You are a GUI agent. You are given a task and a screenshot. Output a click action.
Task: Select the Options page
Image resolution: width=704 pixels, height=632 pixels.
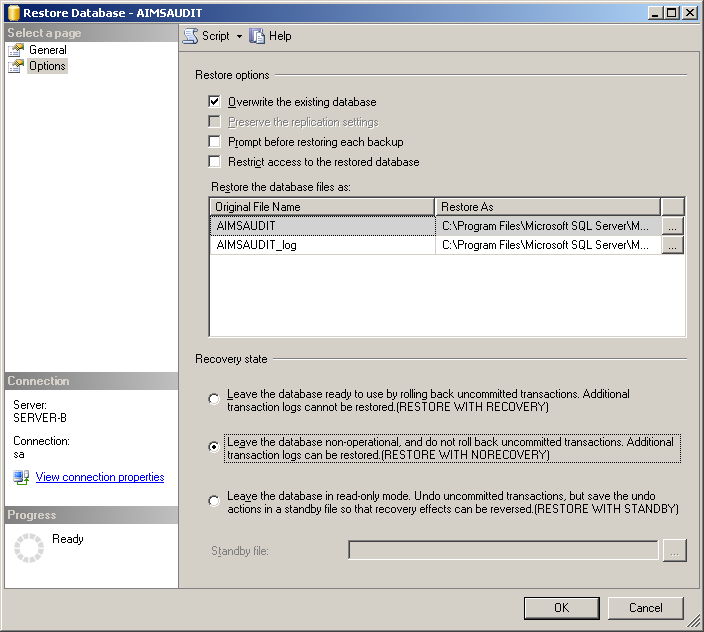(x=47, y=66)
